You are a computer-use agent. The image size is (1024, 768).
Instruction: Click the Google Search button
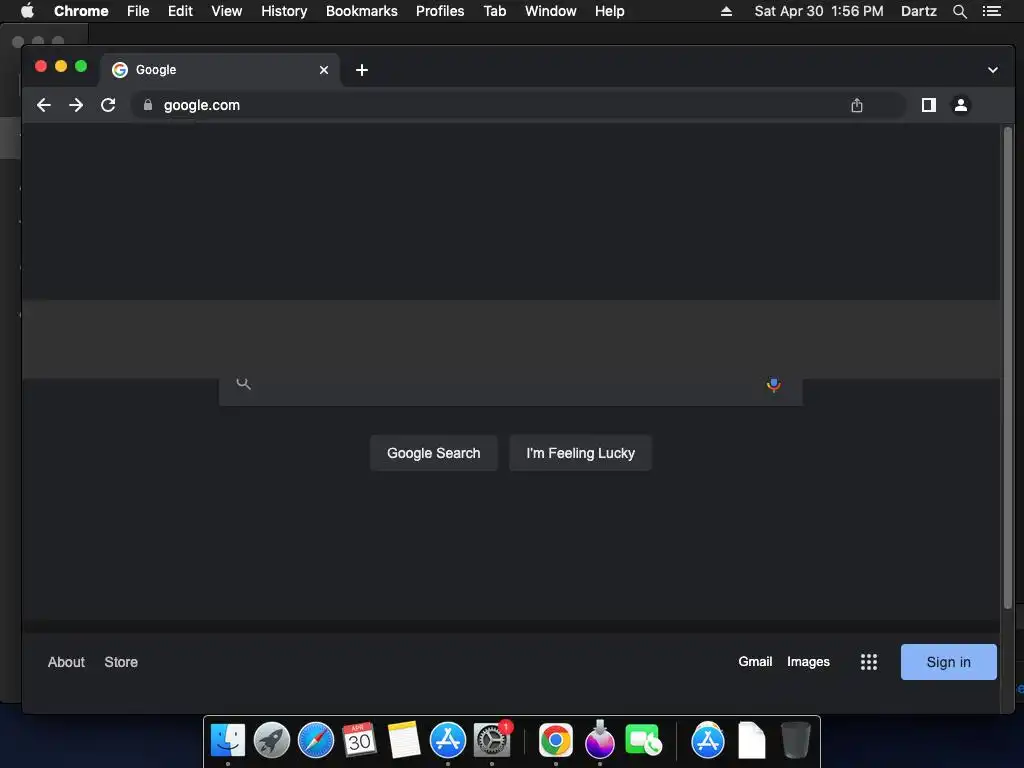[434, 453]
